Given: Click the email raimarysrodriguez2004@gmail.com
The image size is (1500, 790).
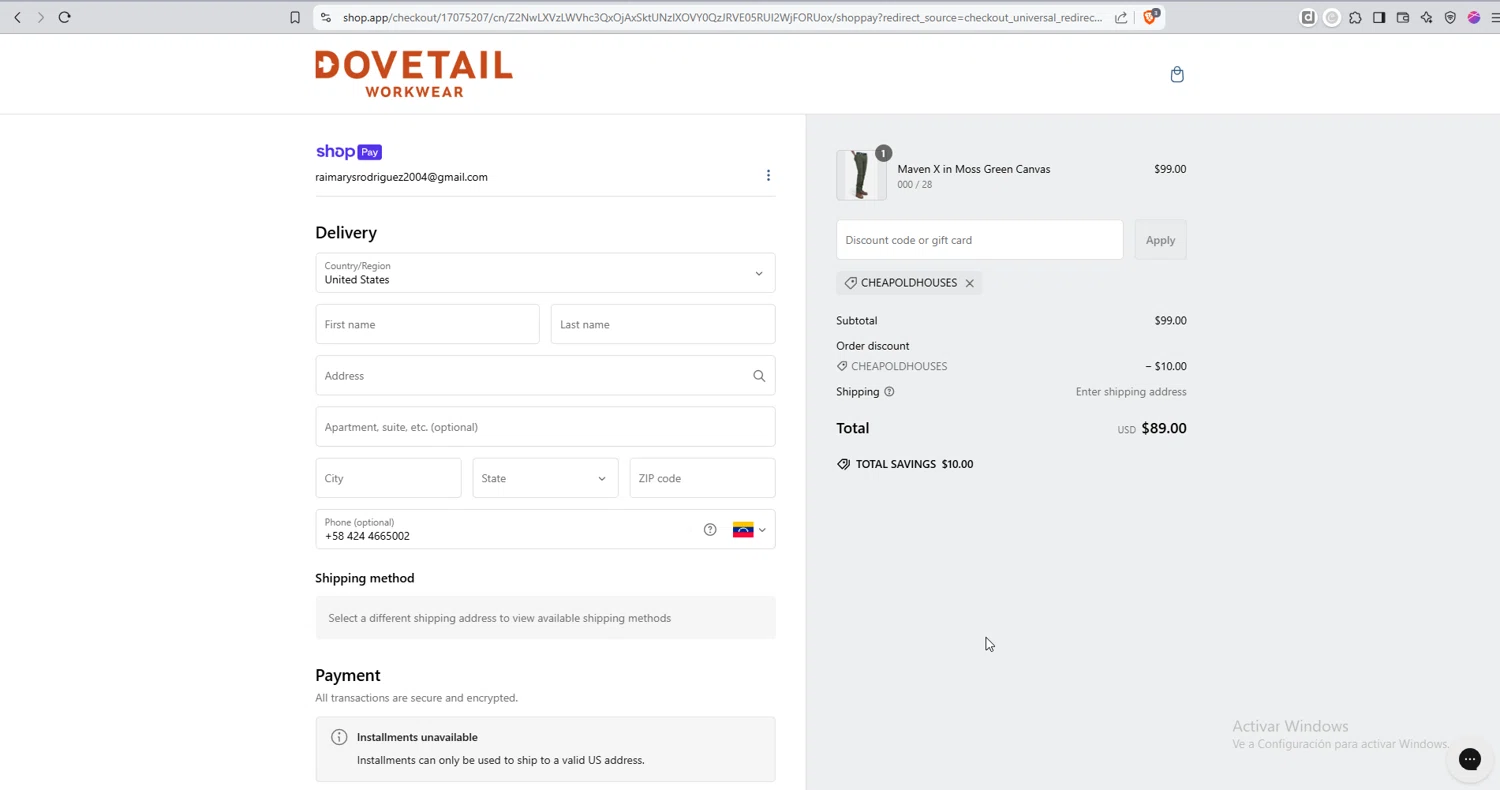Looking at the screenshot, I should click(401, 177).
